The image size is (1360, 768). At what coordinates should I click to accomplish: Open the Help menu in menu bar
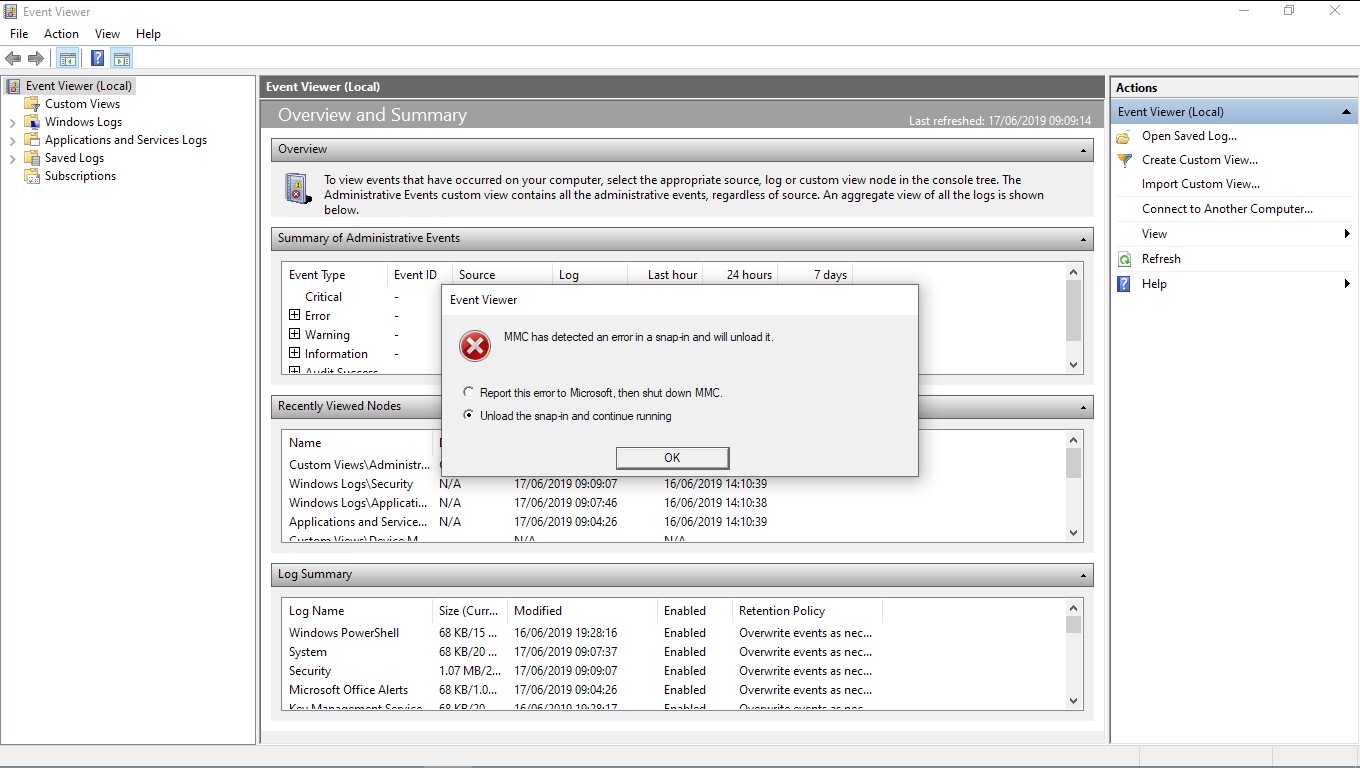click(x=148, y=33)
